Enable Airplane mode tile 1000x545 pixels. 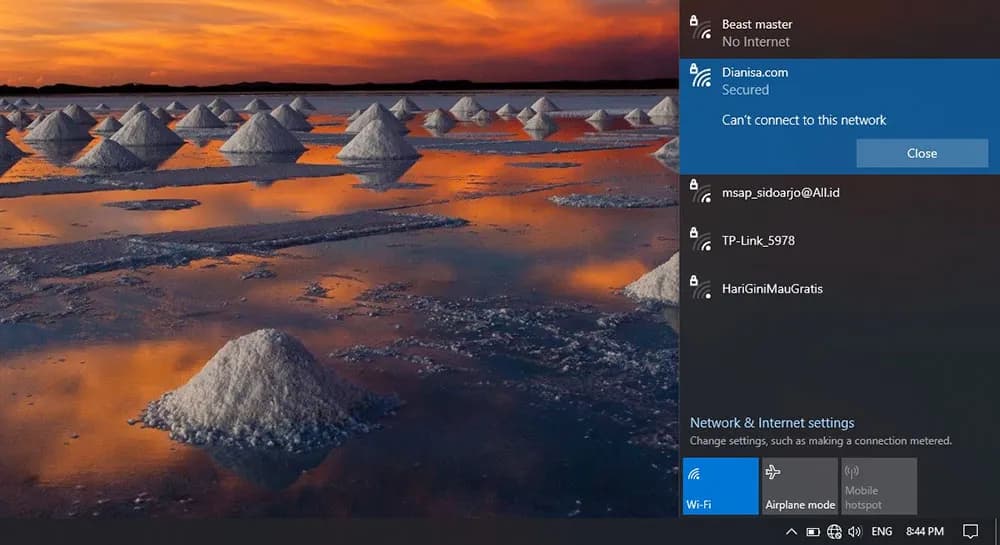click(800, 486)
